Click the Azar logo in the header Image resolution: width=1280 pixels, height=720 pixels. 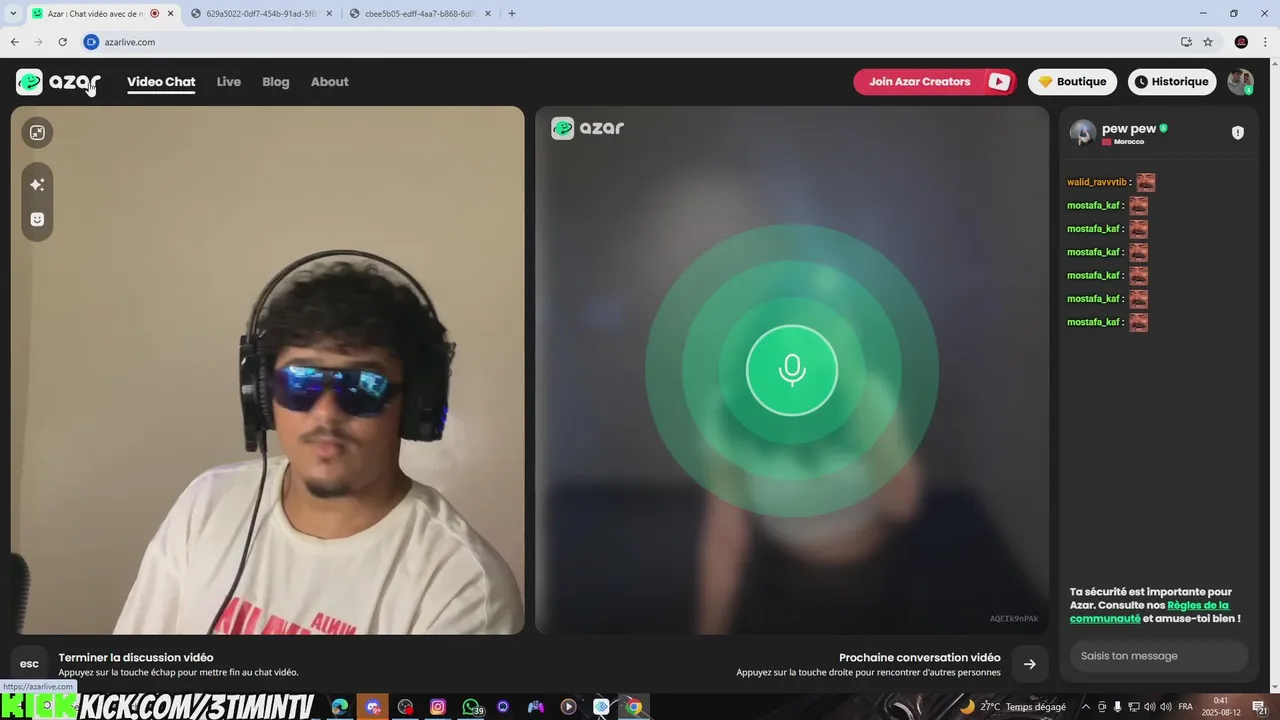(x=58, y=82)
